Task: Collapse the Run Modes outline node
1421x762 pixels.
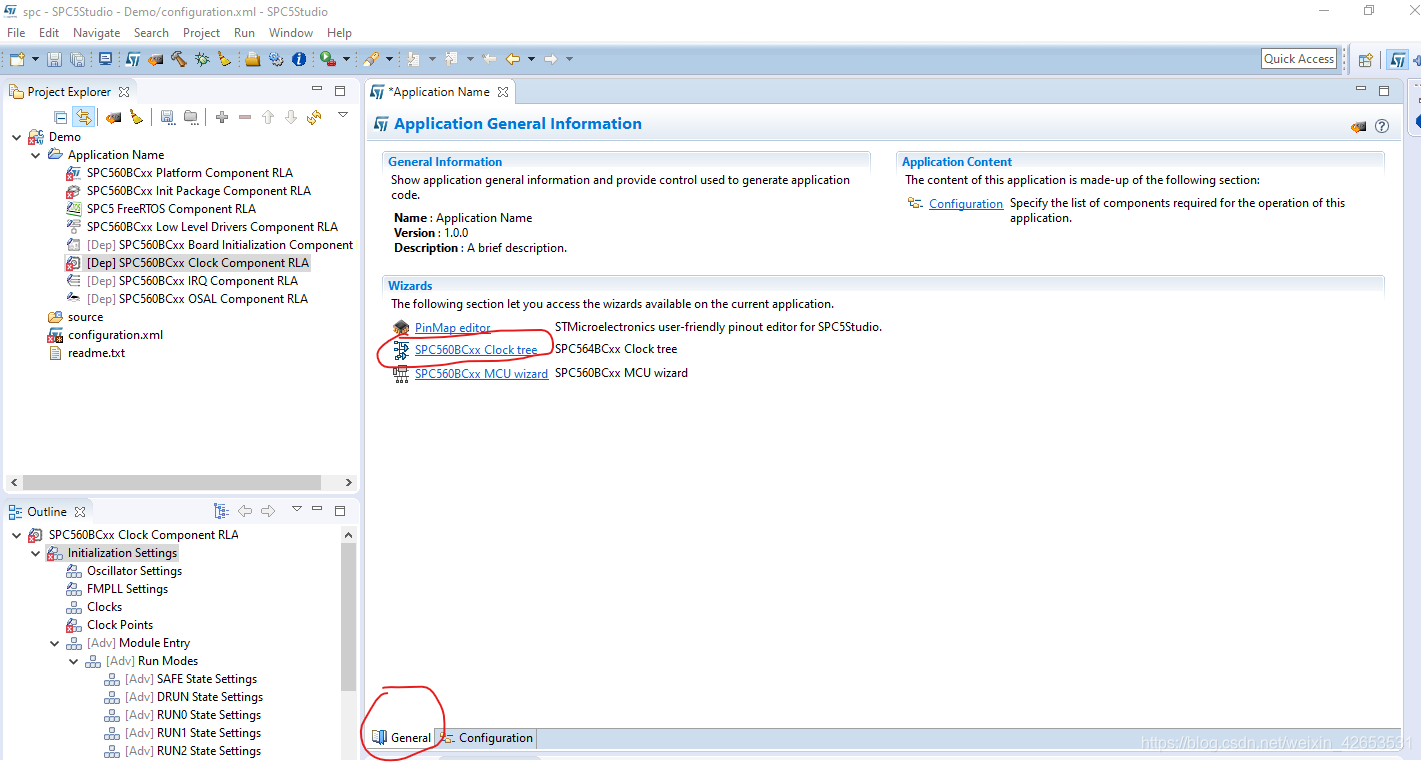Action: (73, 661)
